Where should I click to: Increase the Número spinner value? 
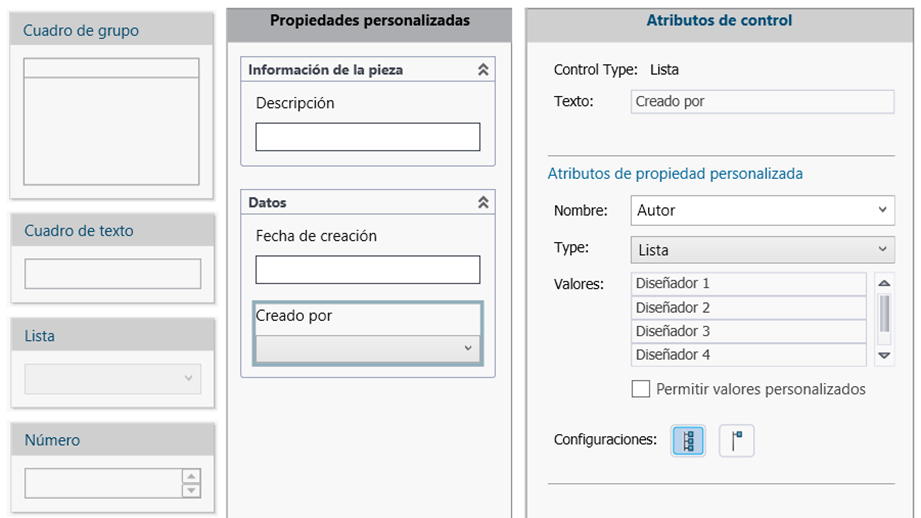[x=191, y=476]
